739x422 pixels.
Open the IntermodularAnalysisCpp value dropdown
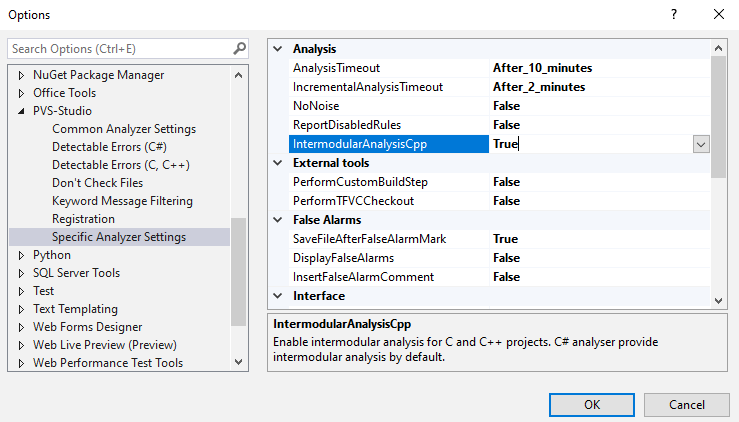pyautogui.click(x=701, y=144)
